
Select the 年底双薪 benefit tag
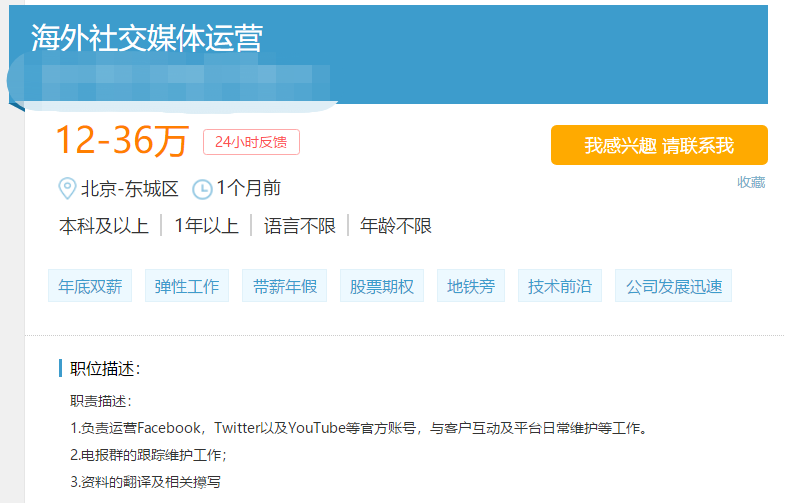[x=90, y=286]
